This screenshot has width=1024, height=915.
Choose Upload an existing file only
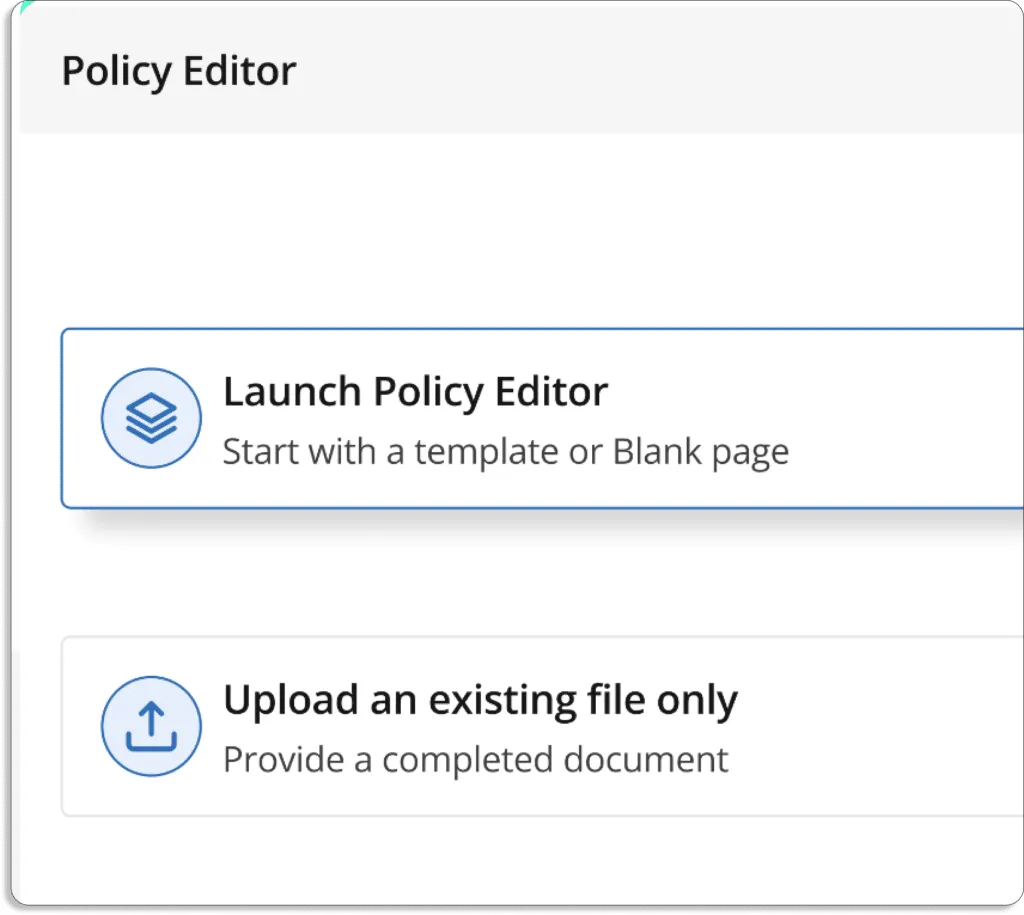click(480, 701)
